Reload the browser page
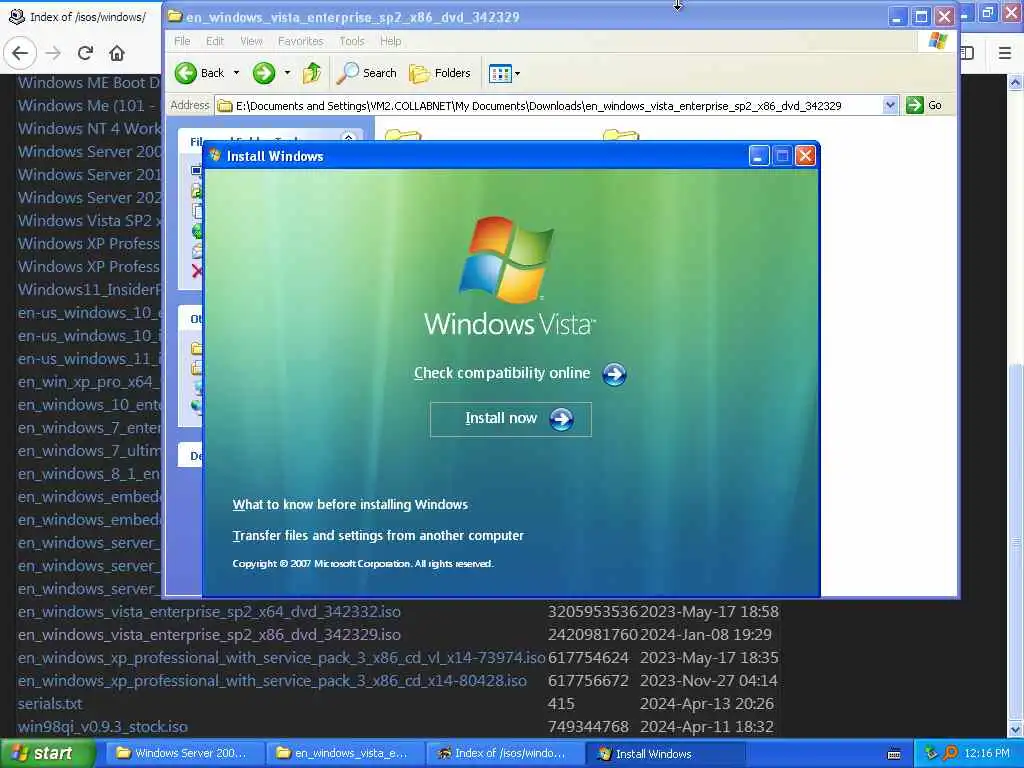The height and width of the screenshot is (768, 1024). pyautogui.click(x=85, y=53)
